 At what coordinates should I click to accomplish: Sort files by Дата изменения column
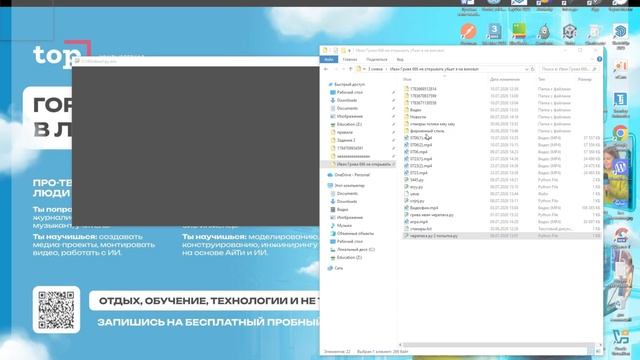[505, 79]
